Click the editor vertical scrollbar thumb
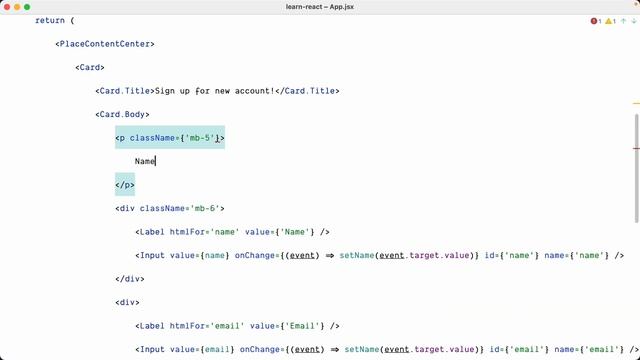The image size is (640, 360). point(636,168)
